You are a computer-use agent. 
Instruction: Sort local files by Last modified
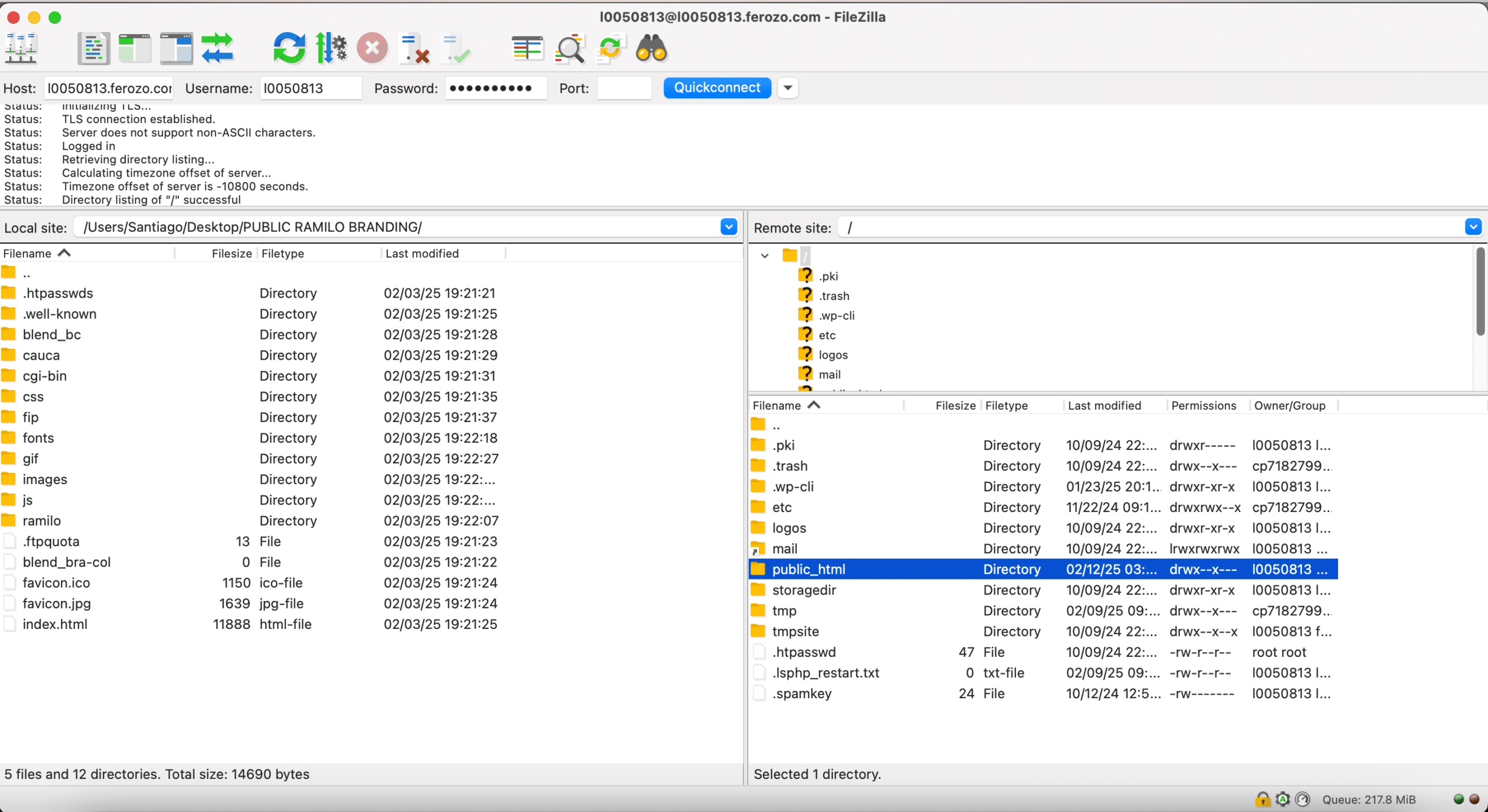click(422, 253)
